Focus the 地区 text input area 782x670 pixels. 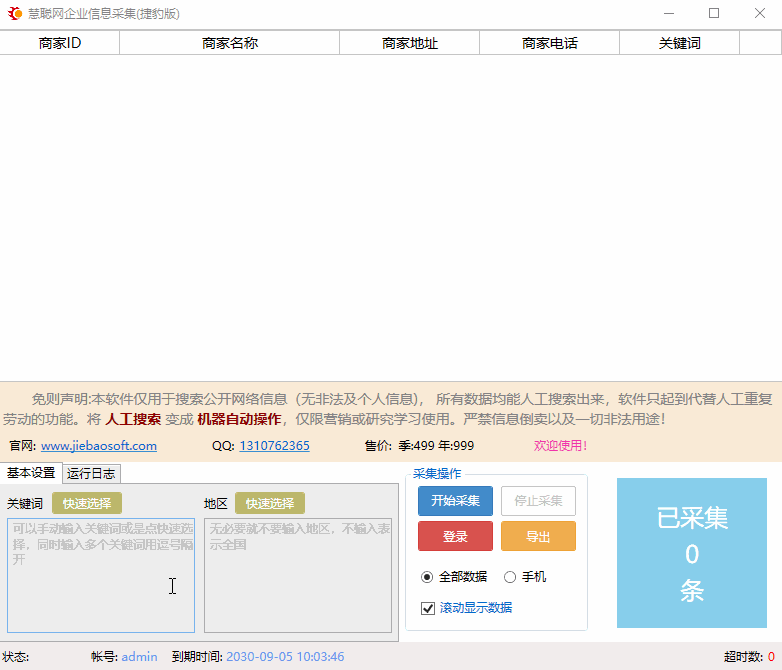[x=297, y=575]
